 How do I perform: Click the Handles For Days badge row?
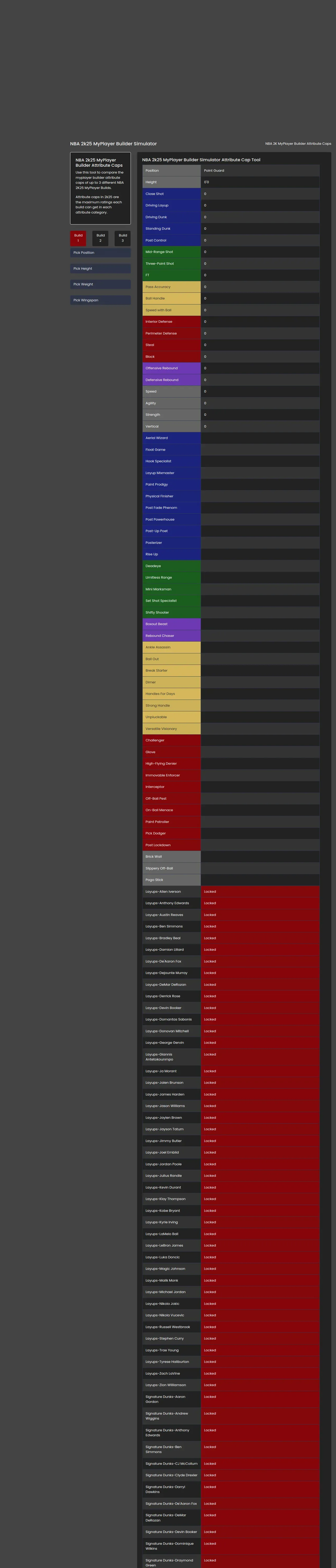(x=231, y=694)
